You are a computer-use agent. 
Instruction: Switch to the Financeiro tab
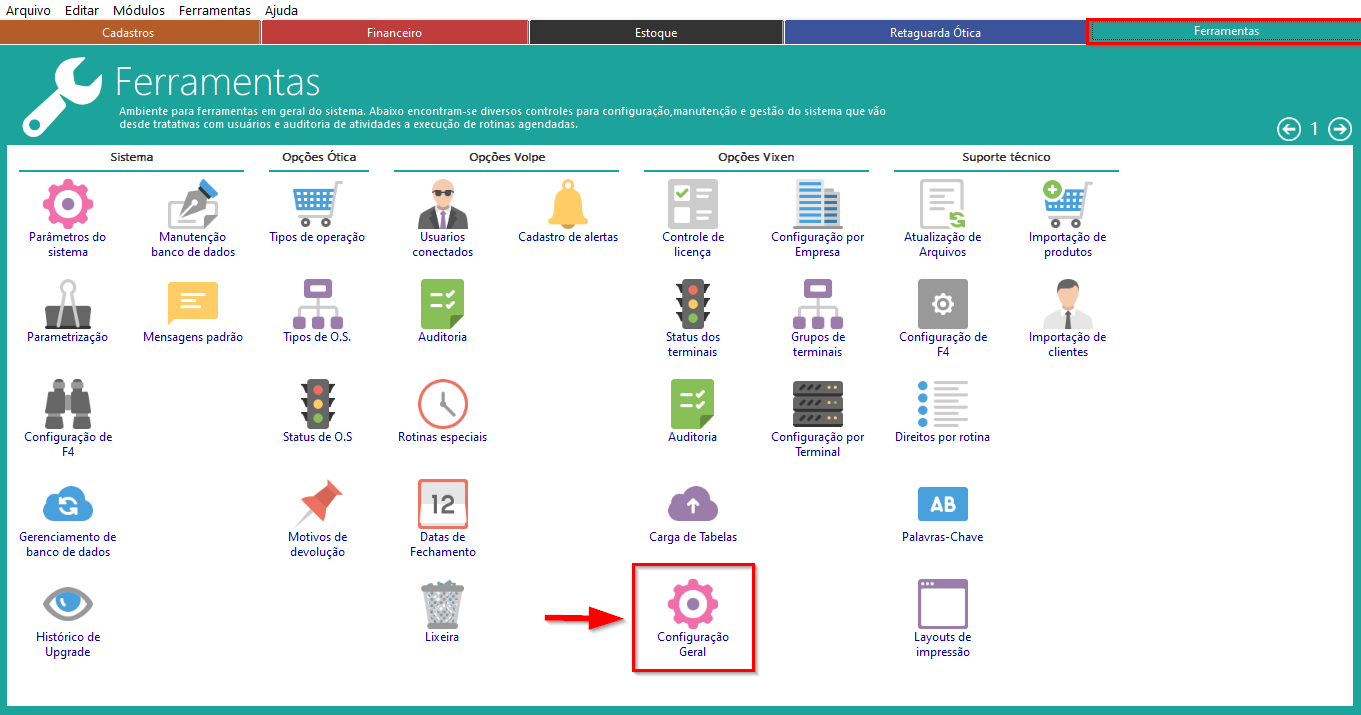pyautogui.click(x=394, y=33)
